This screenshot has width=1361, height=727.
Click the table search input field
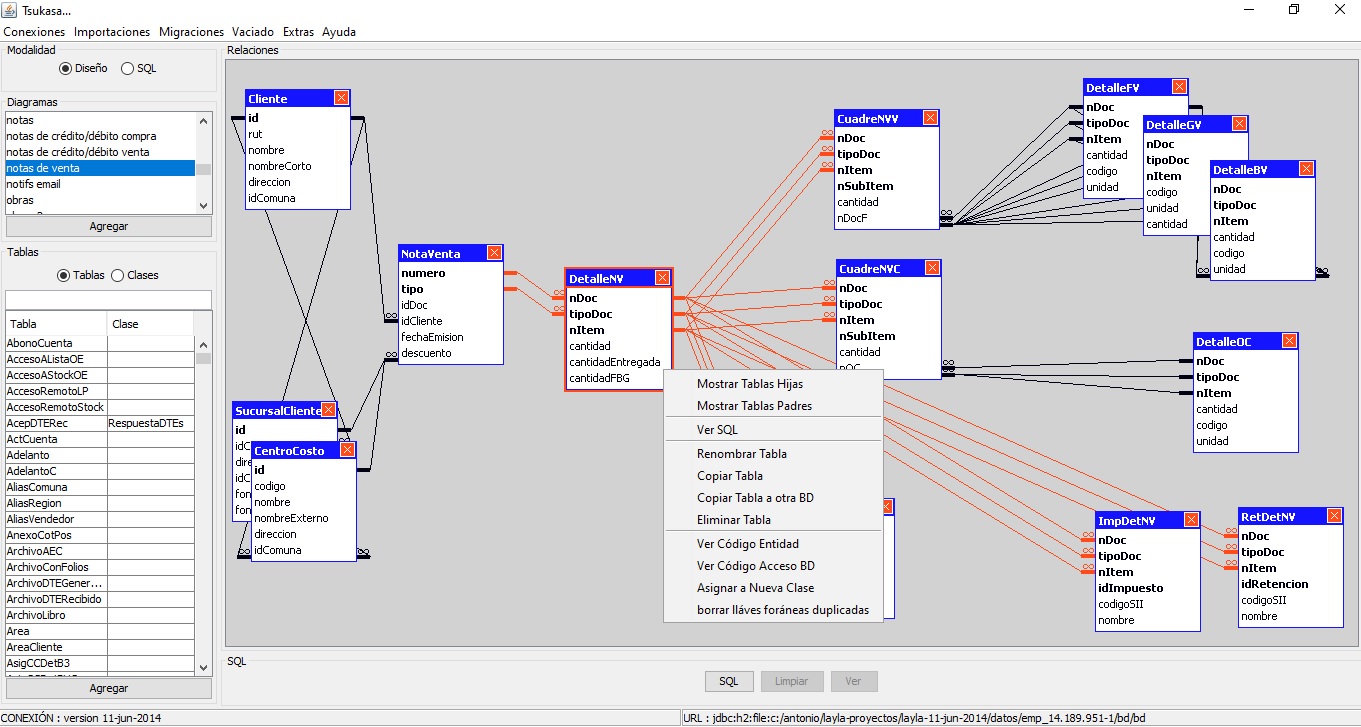click(x=109, y=300)
